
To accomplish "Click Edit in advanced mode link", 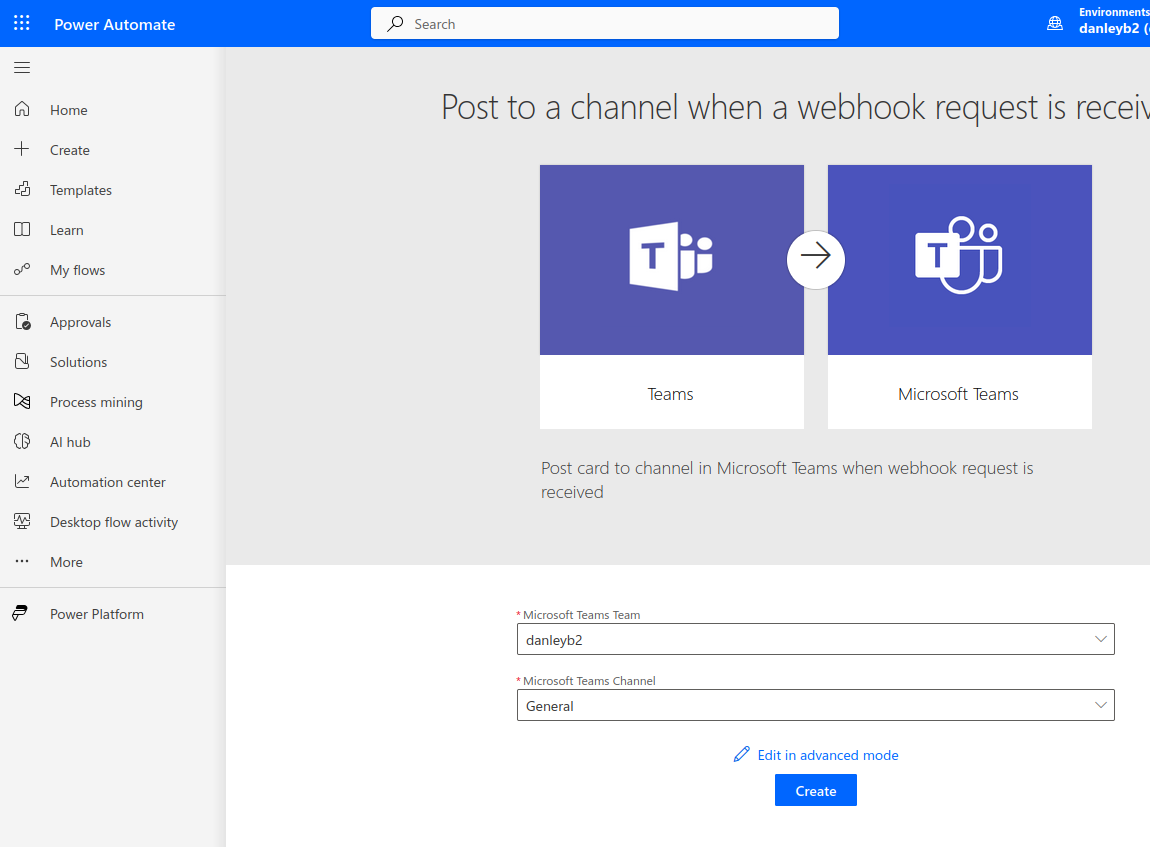I will pyautogui.click(x=827, y=755).
